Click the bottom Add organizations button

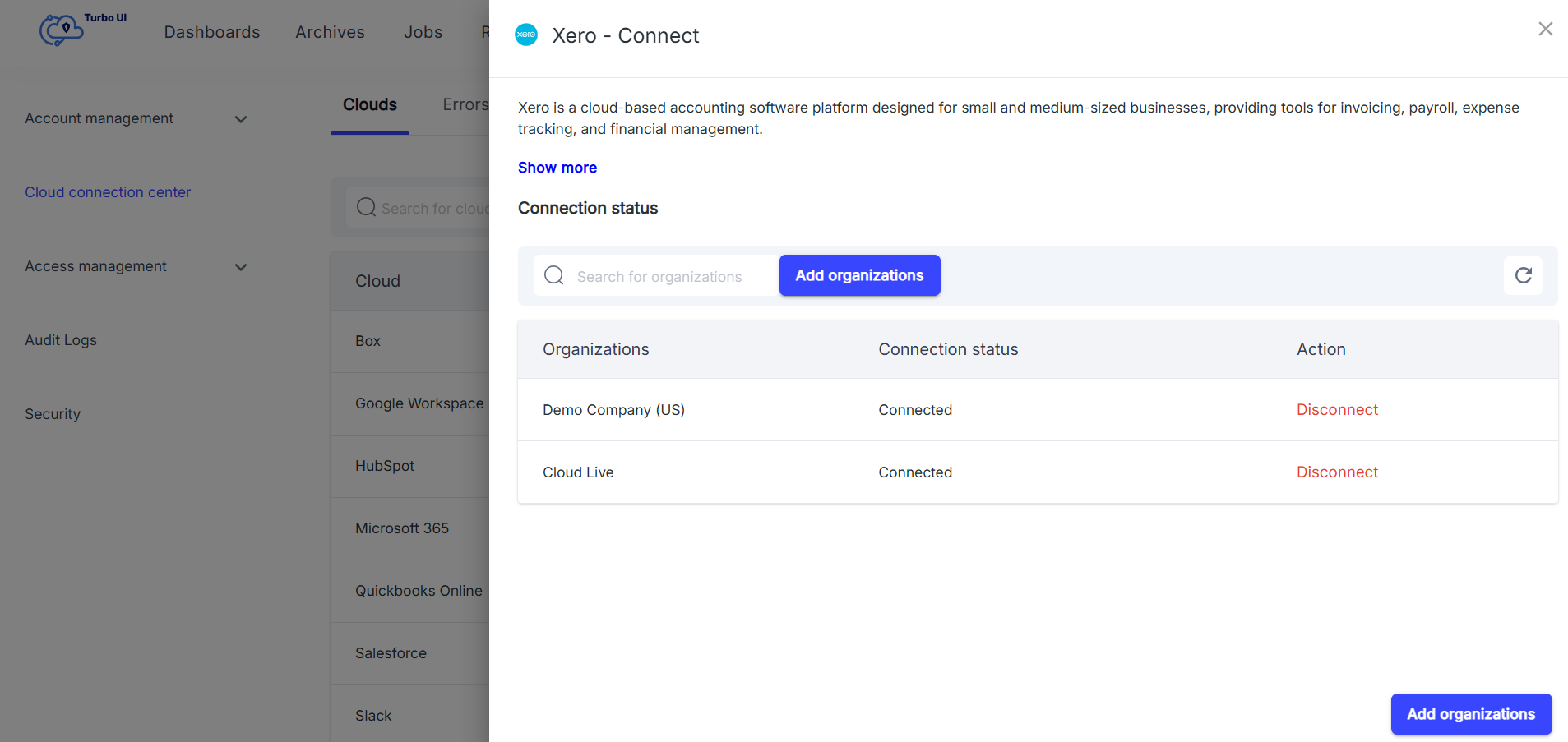click(x=1472, y=714)
